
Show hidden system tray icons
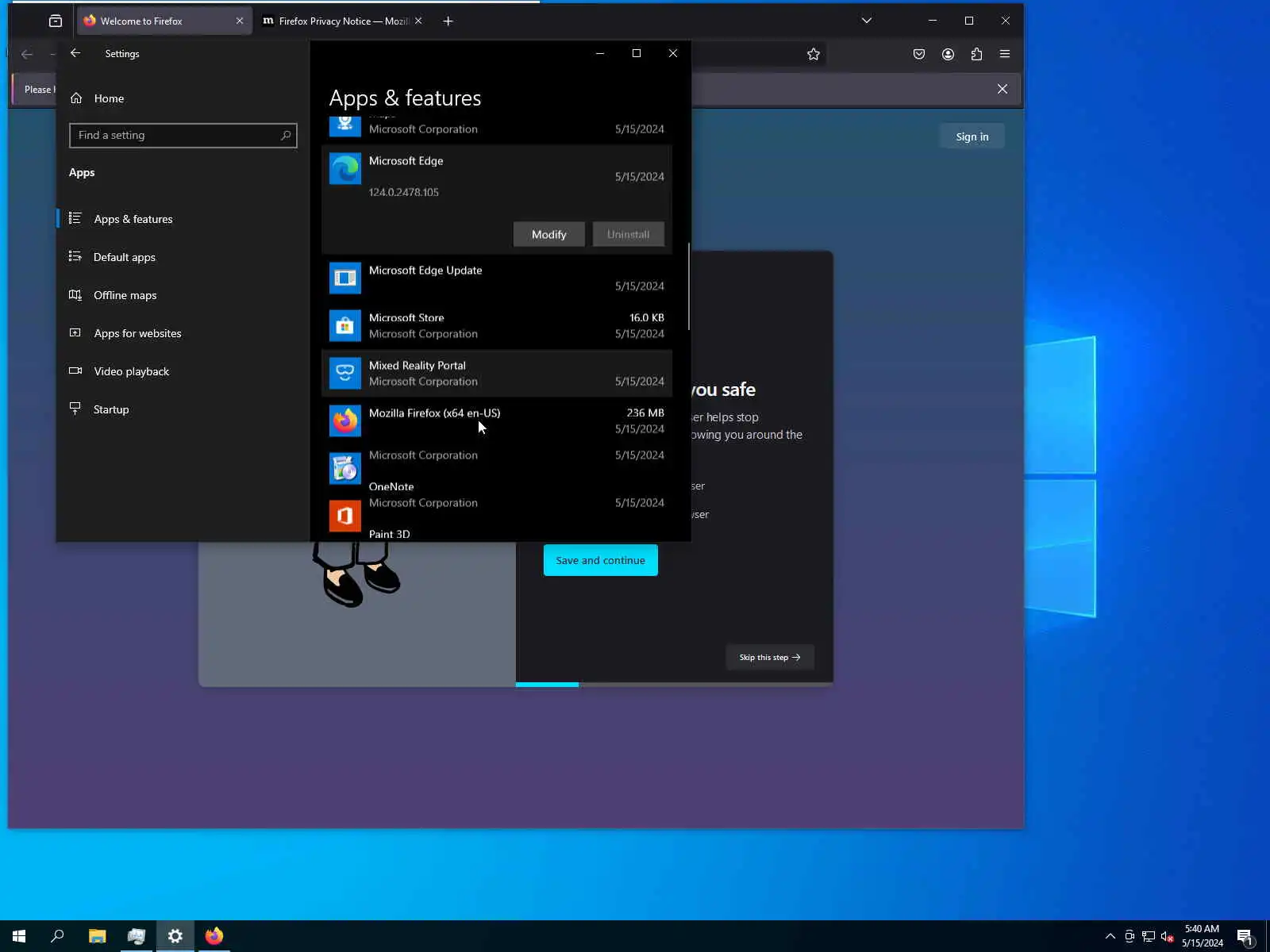coord(1110,937)
